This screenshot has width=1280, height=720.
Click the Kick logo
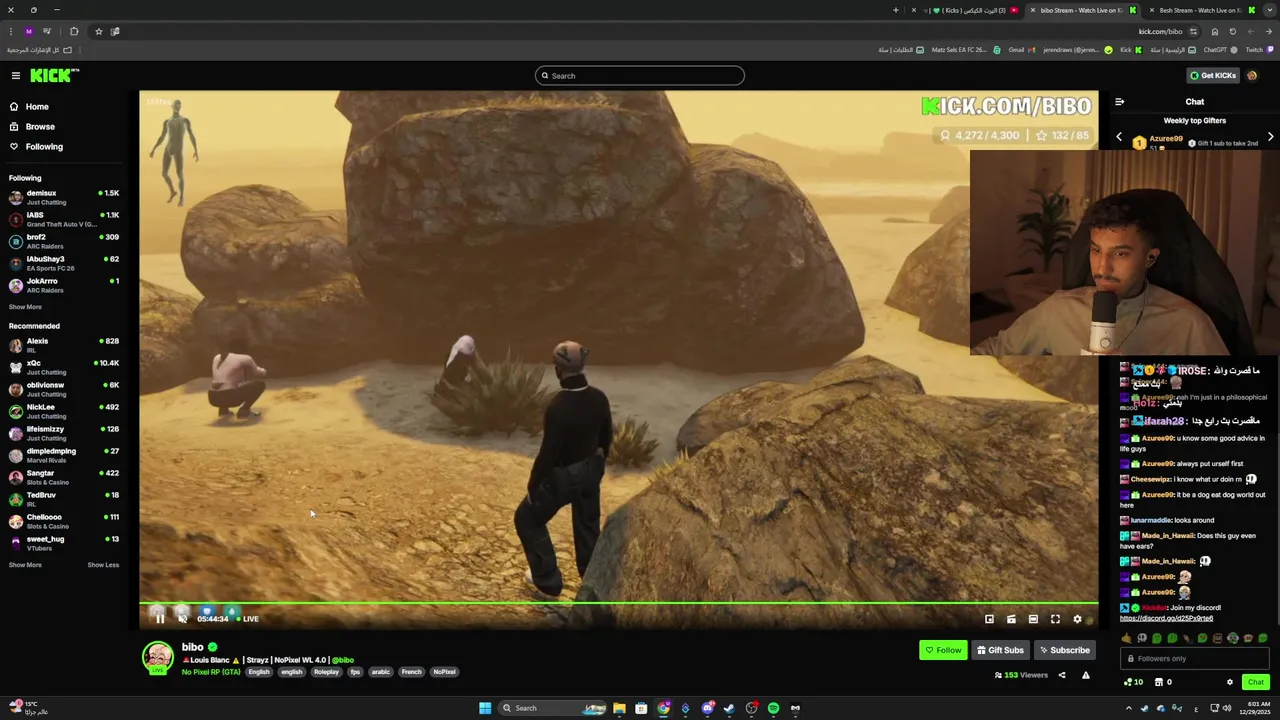54,75
